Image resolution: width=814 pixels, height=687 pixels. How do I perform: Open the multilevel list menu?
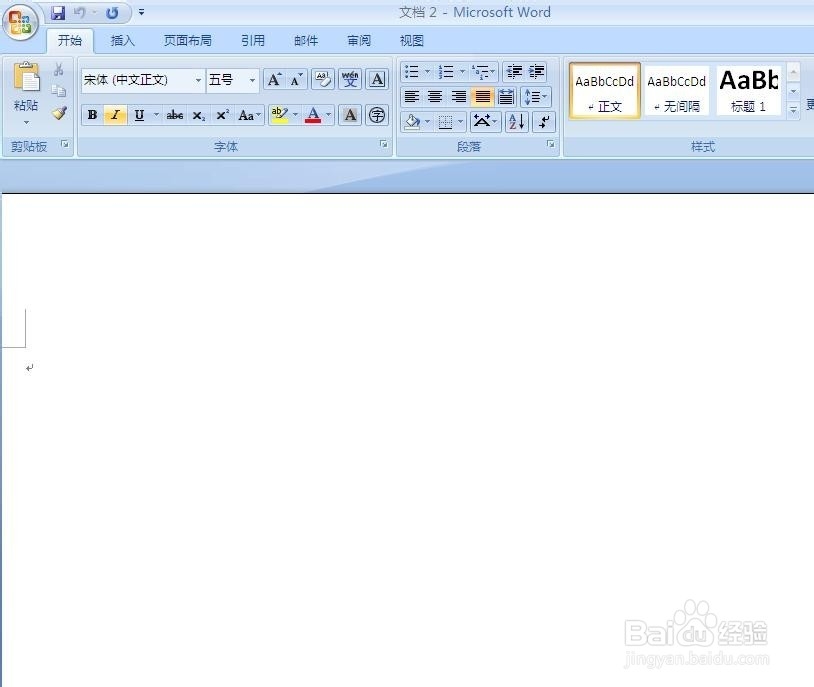tap(483, 72)
